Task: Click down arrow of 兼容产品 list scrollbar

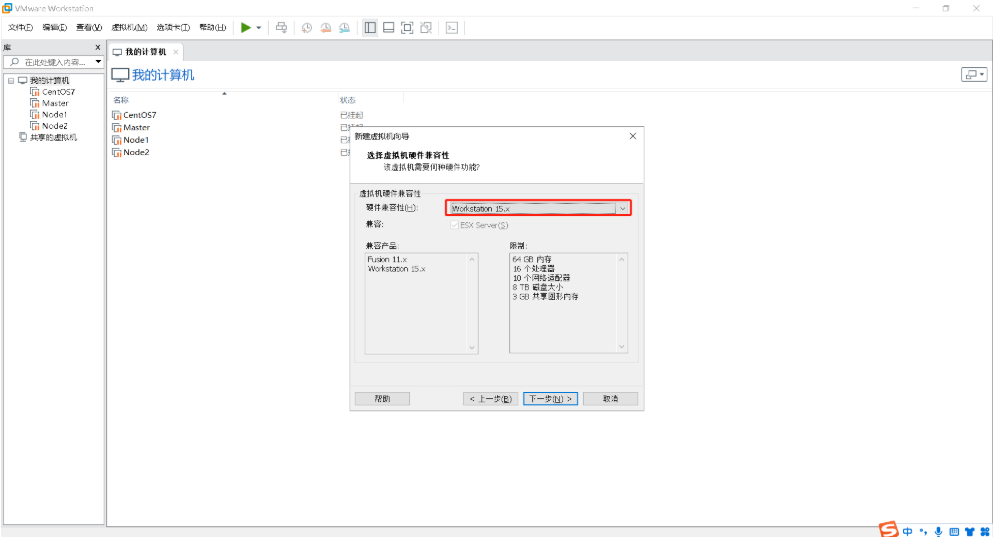Action: (x=472, y=348)
